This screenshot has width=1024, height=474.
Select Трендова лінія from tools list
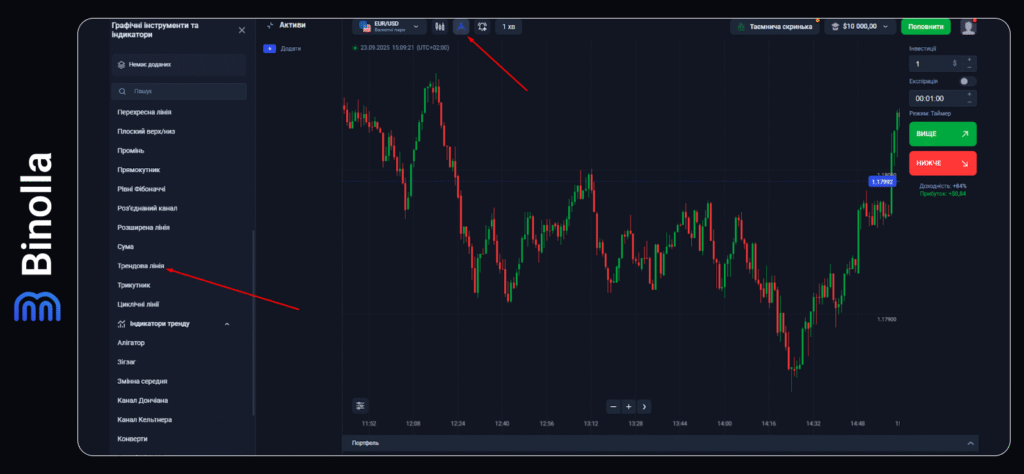click(141, 267)
